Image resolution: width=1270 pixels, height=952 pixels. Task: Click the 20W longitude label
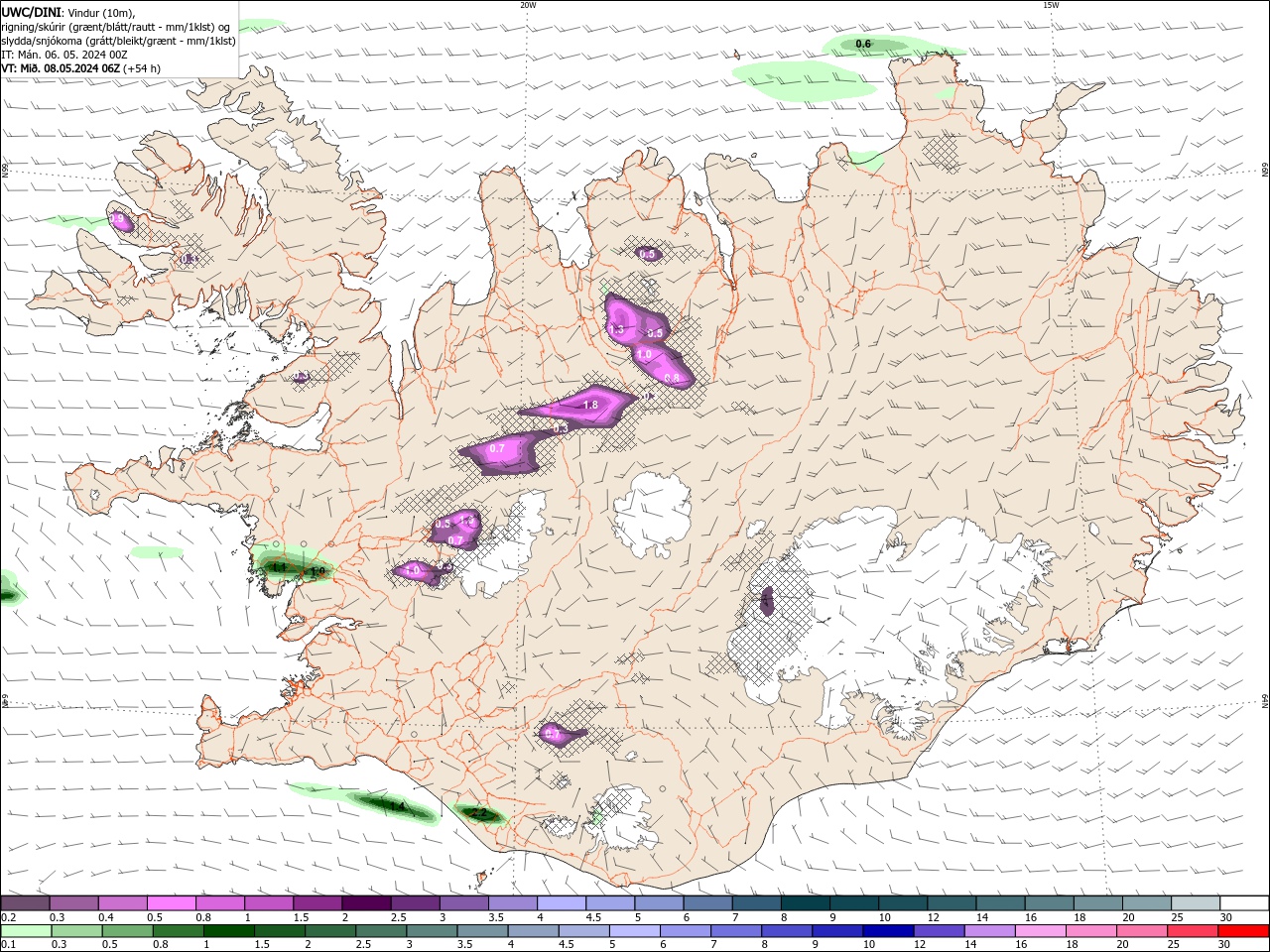pyautogui.click(x=528, y=5)
